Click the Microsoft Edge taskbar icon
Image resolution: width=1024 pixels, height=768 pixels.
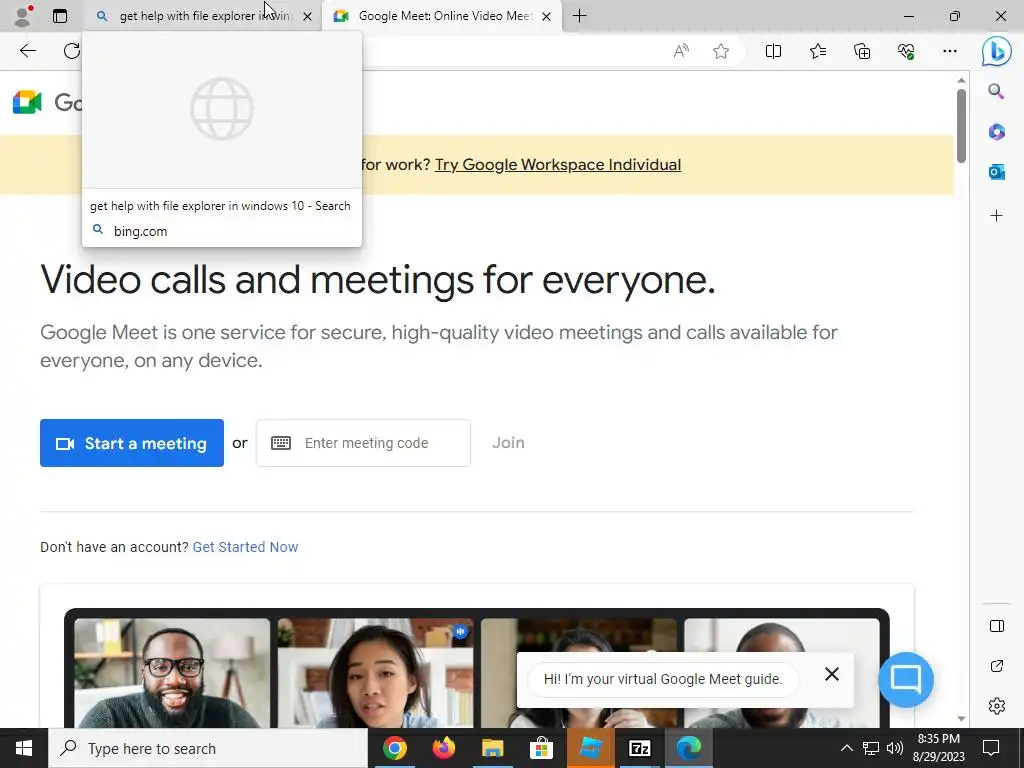pos(689,748)
